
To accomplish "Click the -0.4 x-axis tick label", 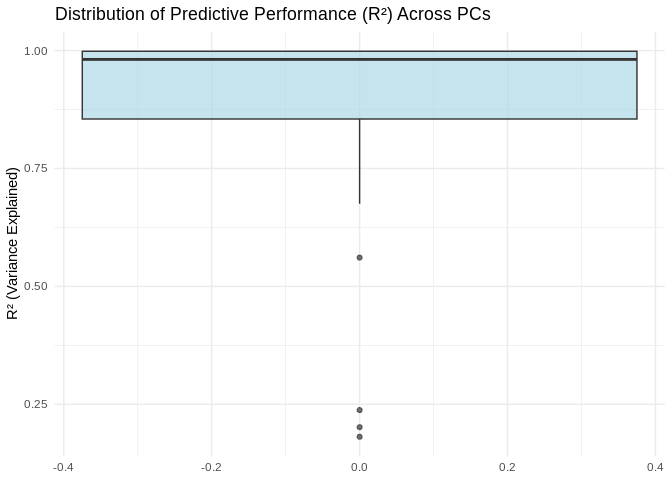I will click(x=63, y=467).
